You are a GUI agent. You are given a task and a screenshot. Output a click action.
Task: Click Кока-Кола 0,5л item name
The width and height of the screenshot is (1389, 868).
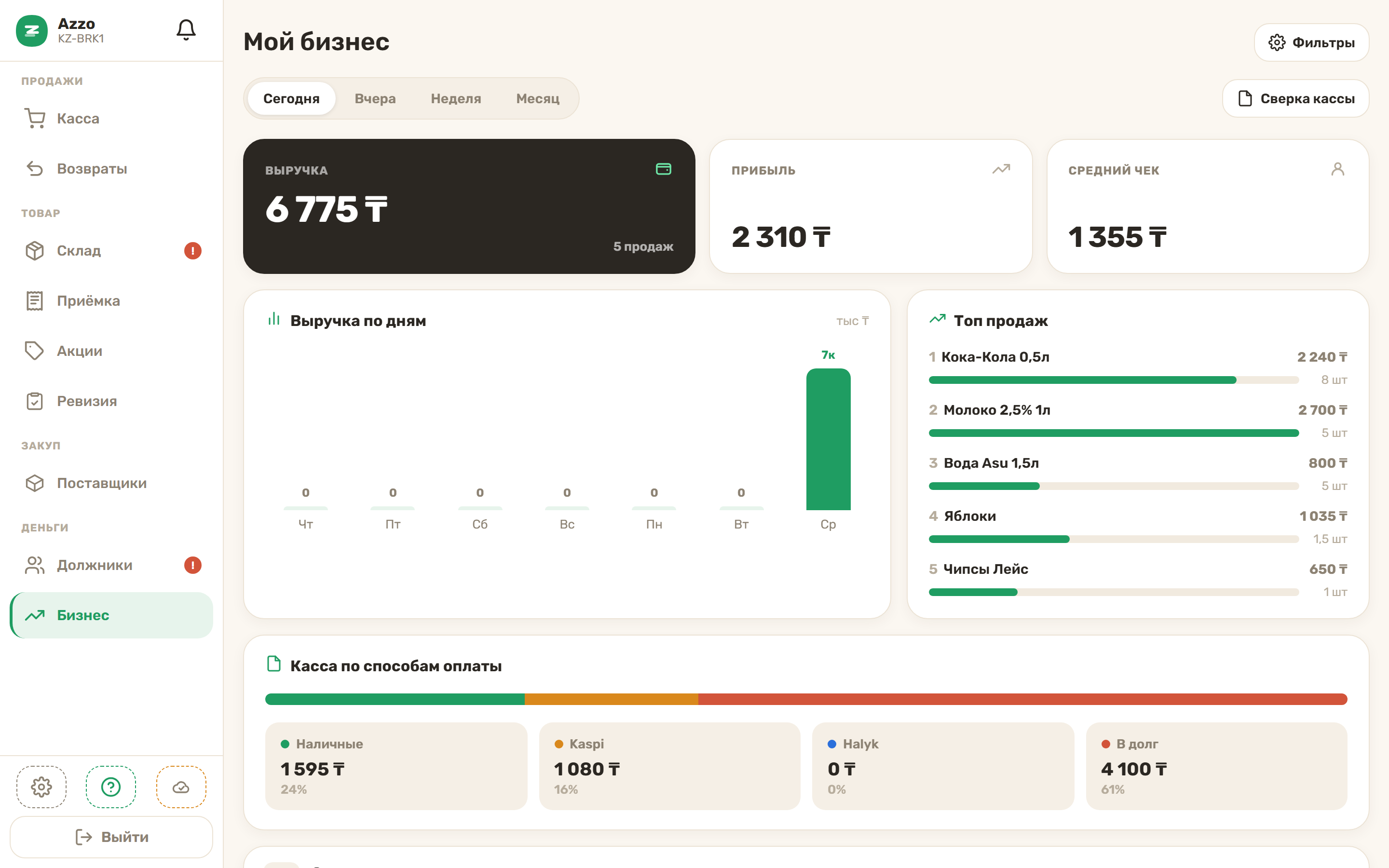pyautogui.click(x=995, y=357)
